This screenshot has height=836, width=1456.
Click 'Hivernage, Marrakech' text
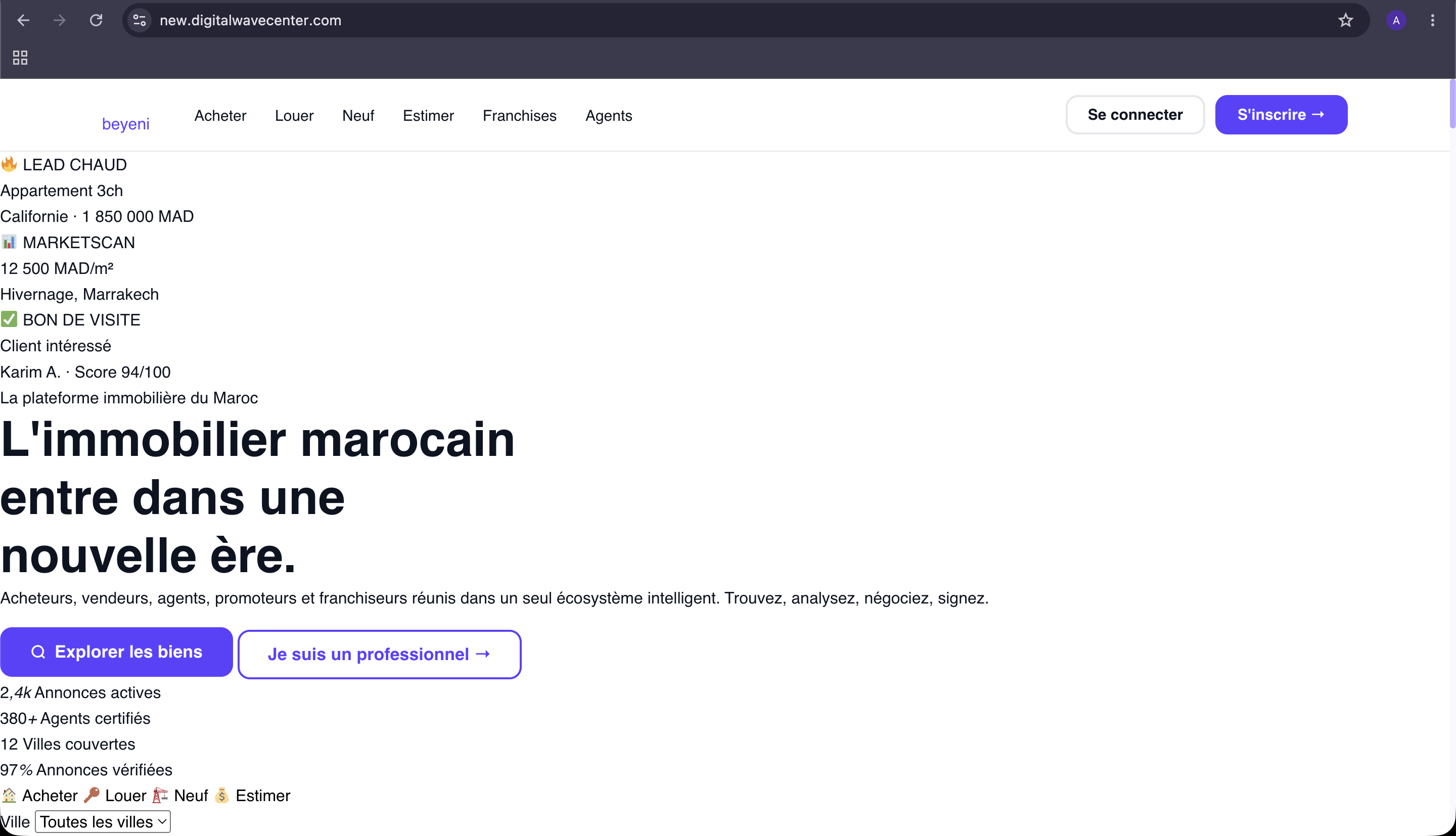[x=79, y=294]
